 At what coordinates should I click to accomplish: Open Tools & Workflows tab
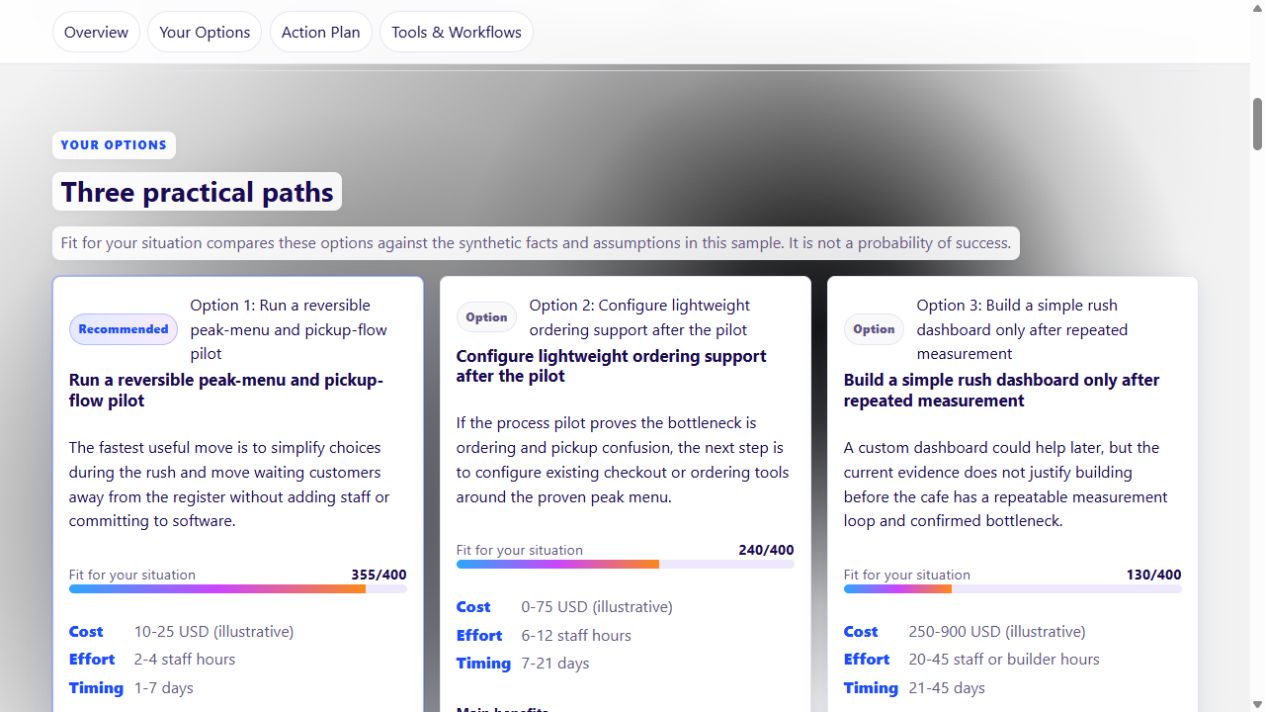point(456,32)
